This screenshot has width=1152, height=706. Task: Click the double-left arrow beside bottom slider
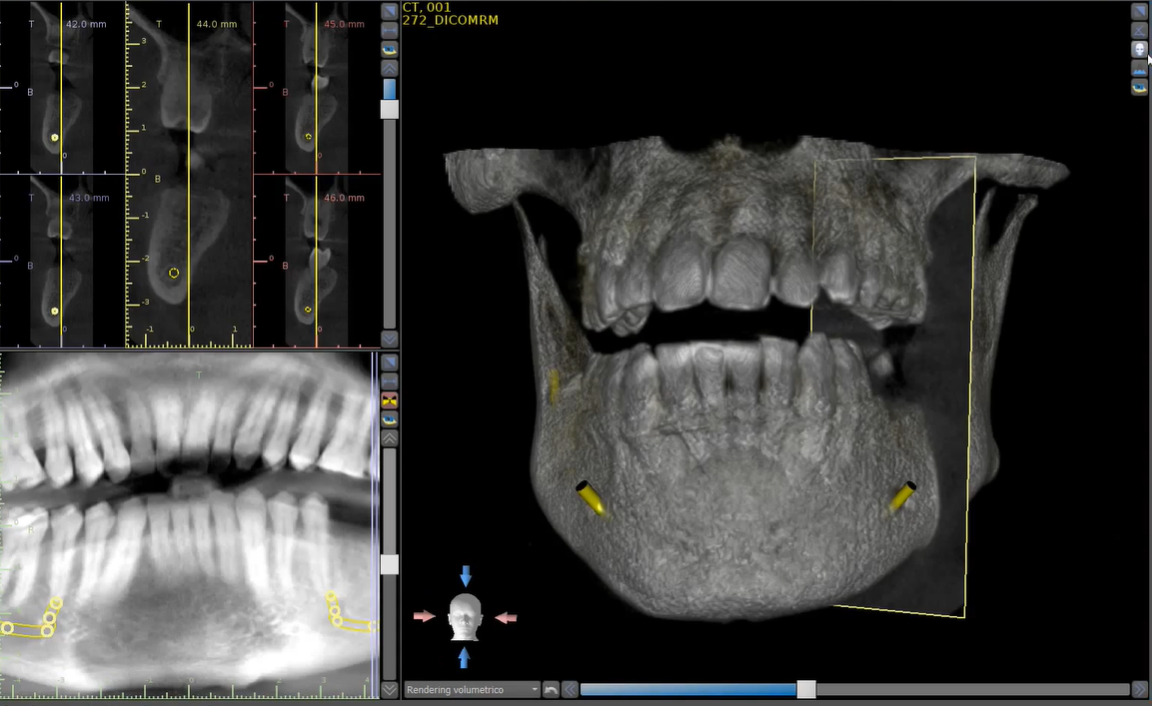[x=569, y=690]
